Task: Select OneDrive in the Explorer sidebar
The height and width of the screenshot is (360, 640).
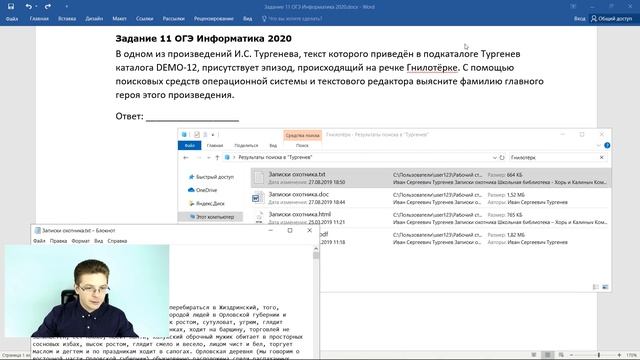Action: [x=203, y=190]
